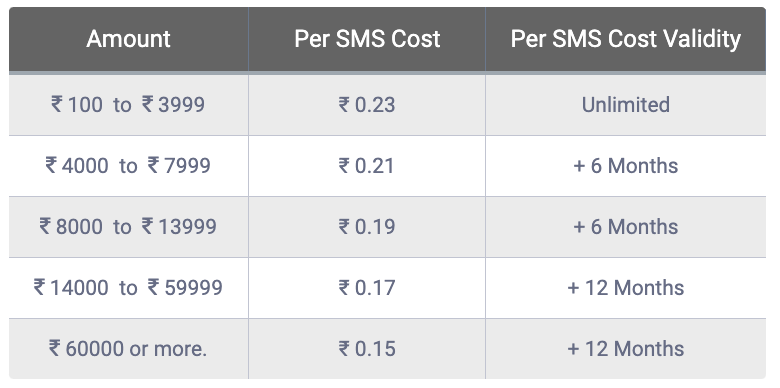
Task: Select the ₹ 4000 to ₹ 7999 cell
Action: click(128, 166)
